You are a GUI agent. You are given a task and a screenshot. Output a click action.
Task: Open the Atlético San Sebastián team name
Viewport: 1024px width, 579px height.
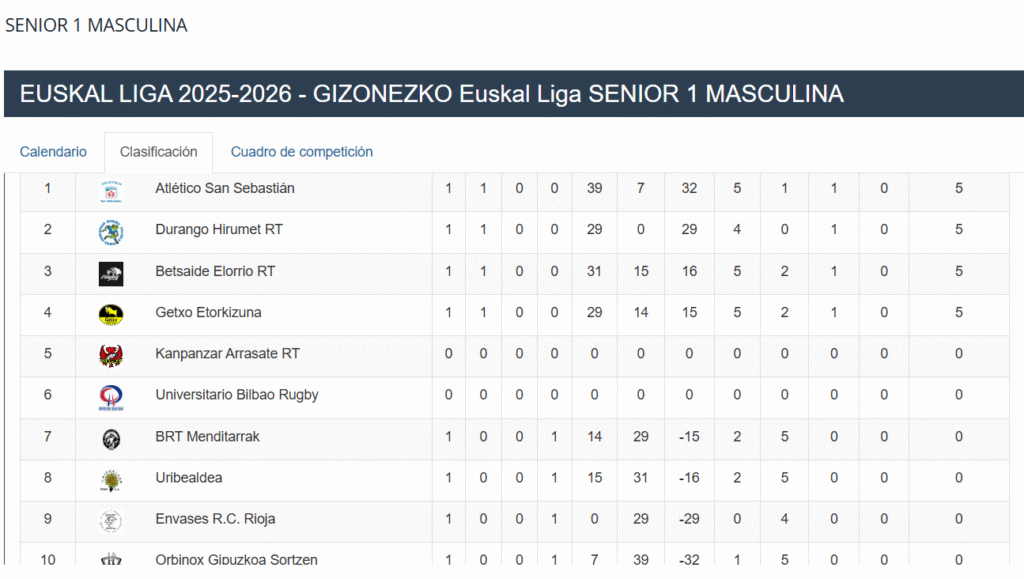pyautogui.click(x=225, y=188)
